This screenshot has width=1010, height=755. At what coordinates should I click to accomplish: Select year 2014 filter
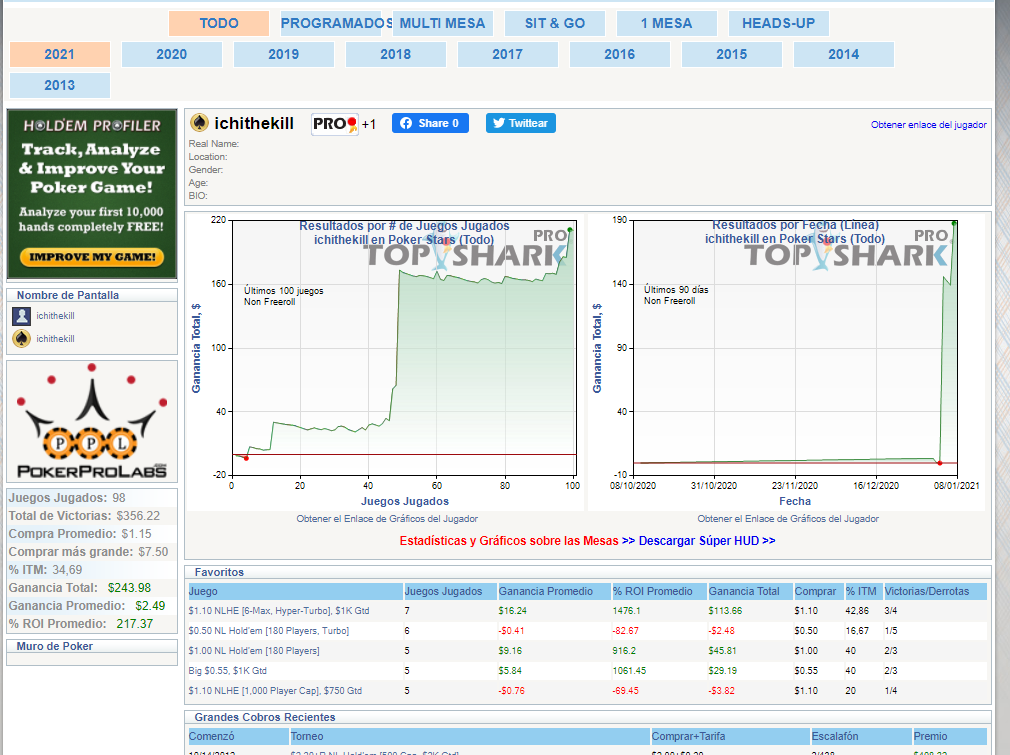tap(844, 54)
